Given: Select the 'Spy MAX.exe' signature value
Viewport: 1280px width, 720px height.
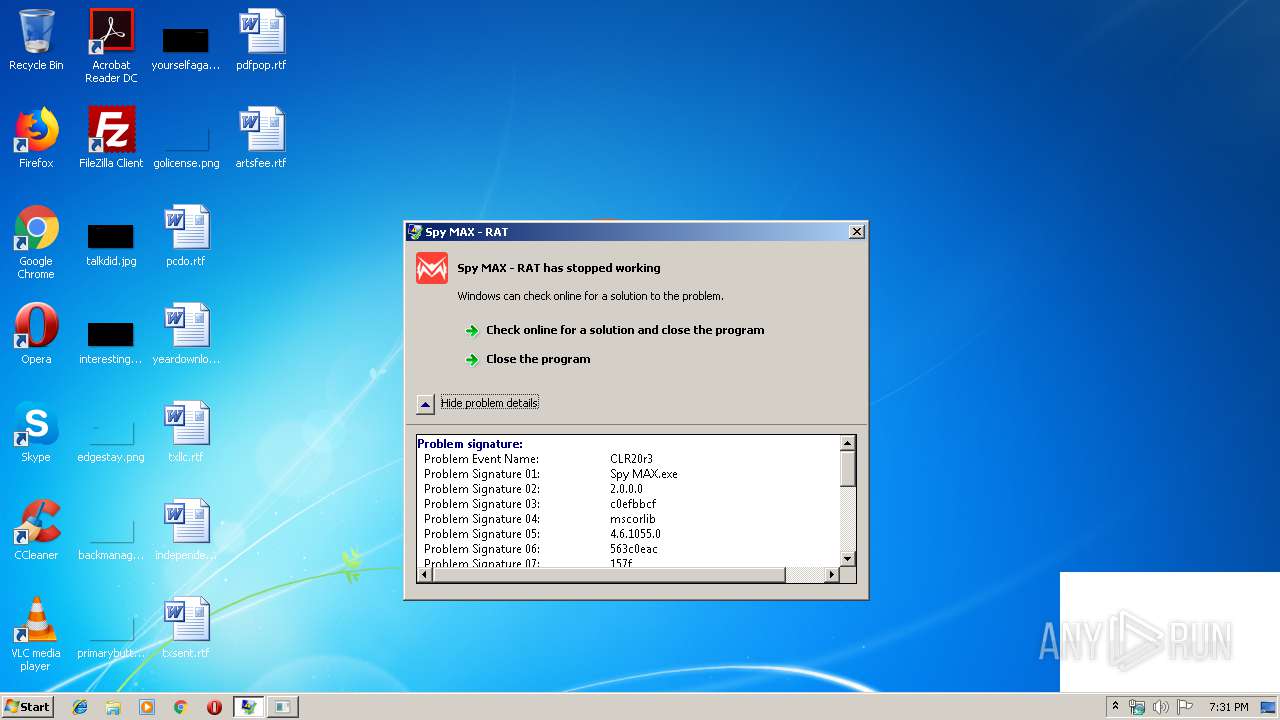Looking at the screenshot, I should pos(643,474).
